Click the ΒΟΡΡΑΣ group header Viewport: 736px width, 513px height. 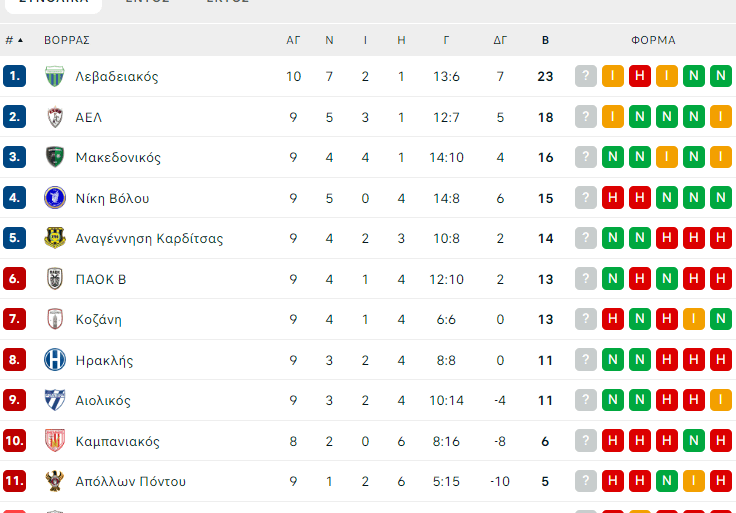point(67,41)
